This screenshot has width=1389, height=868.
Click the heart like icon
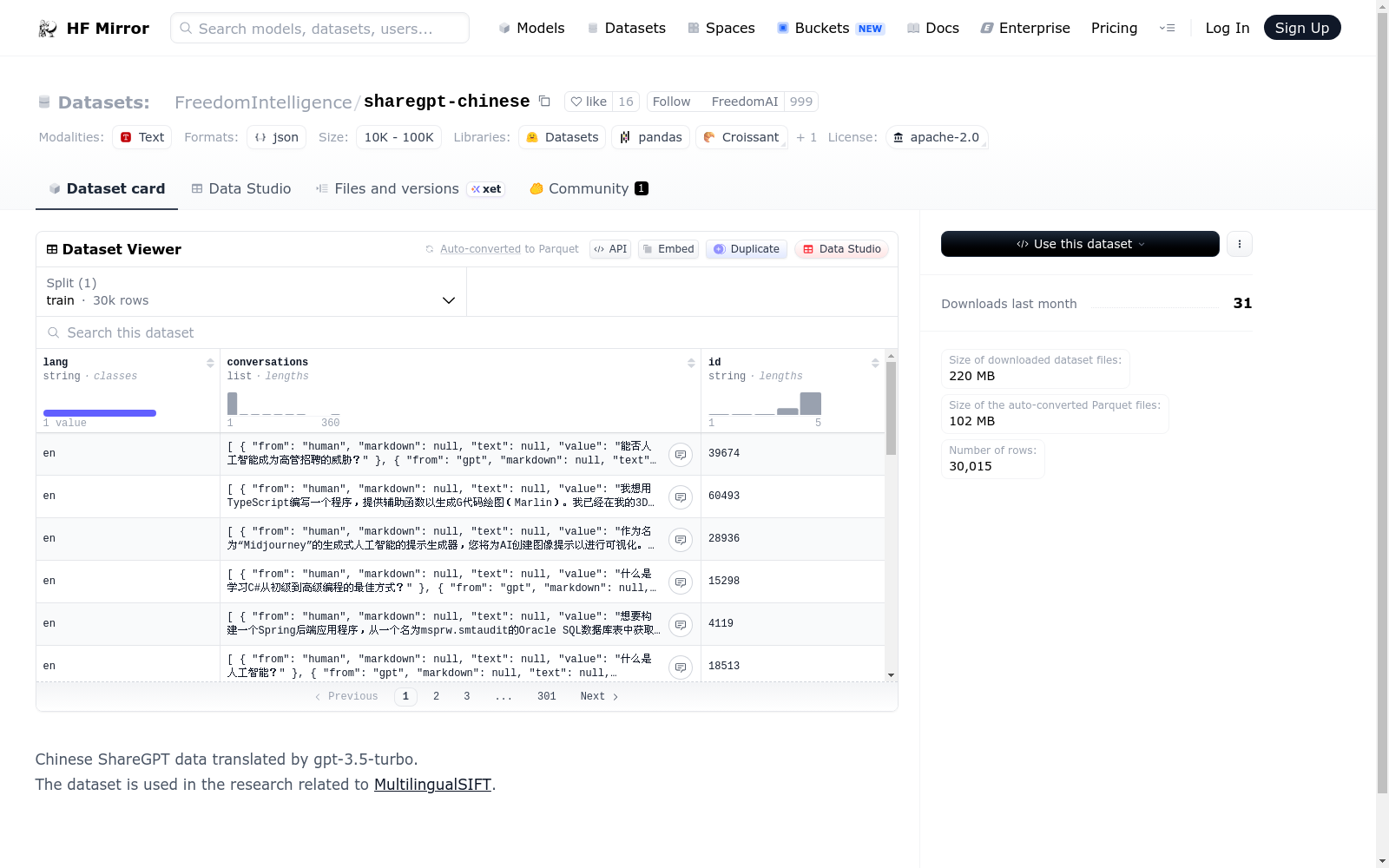coord(576,102)
